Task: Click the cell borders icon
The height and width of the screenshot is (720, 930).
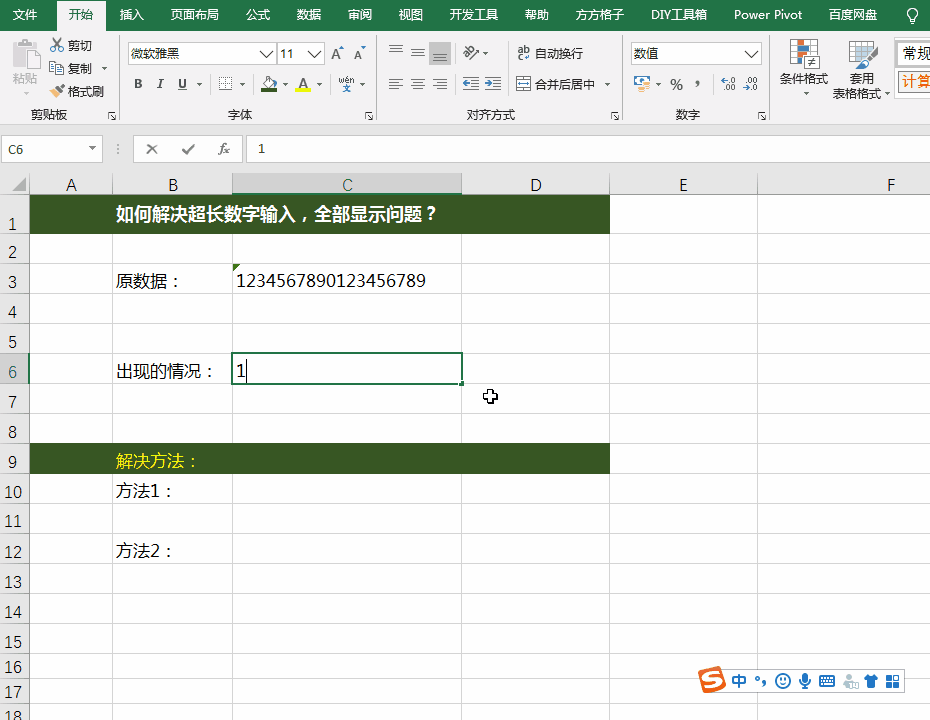Action: tap(225, 84)
